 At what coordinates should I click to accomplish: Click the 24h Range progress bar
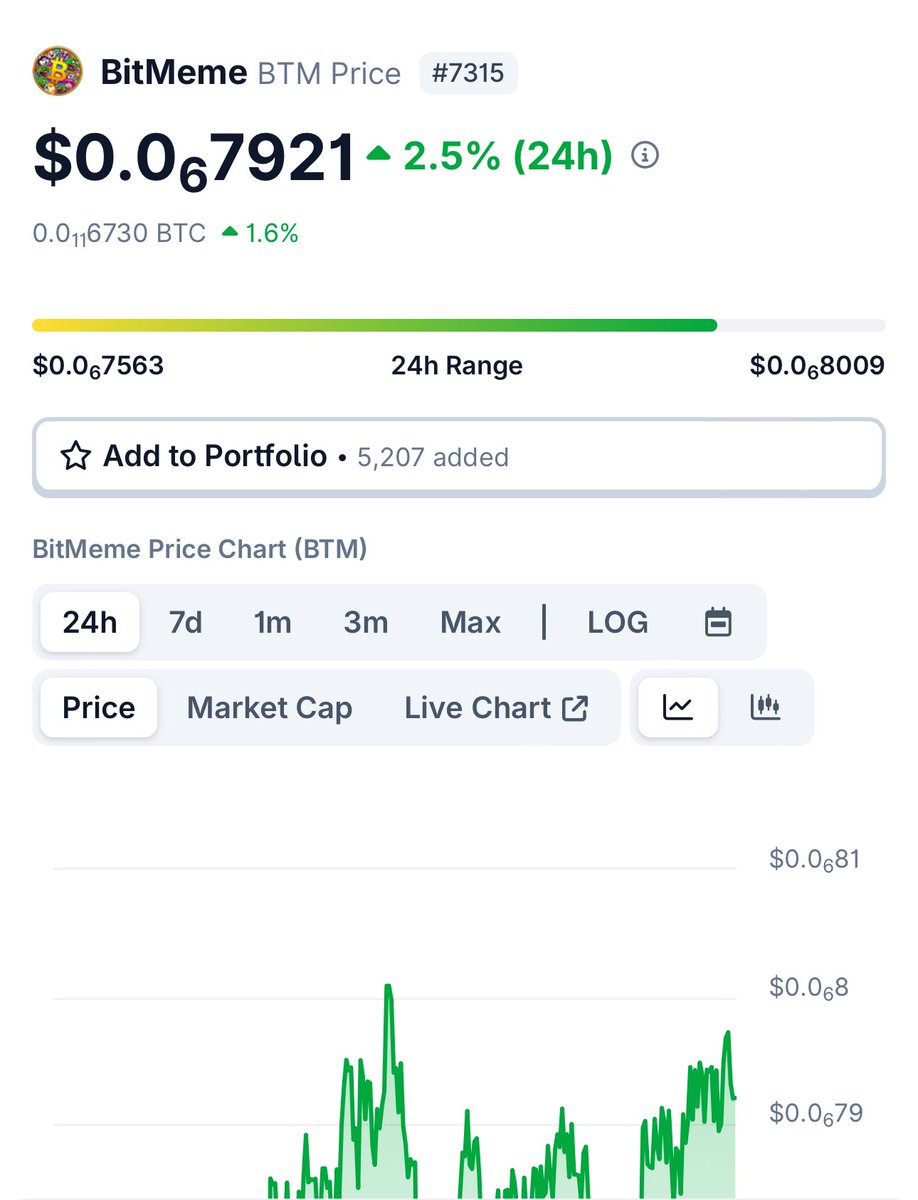[x=459, y=325]
